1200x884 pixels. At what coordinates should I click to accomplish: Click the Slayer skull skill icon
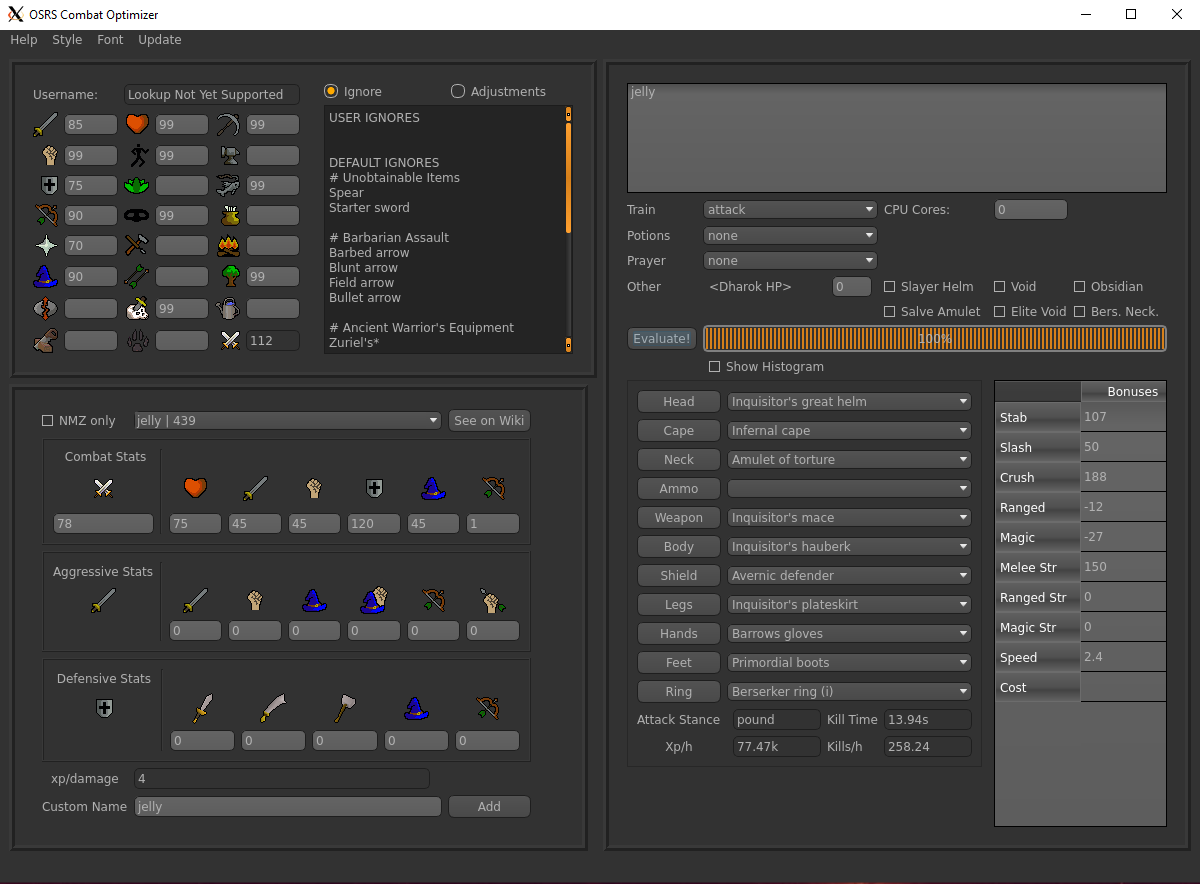(137, 309)
